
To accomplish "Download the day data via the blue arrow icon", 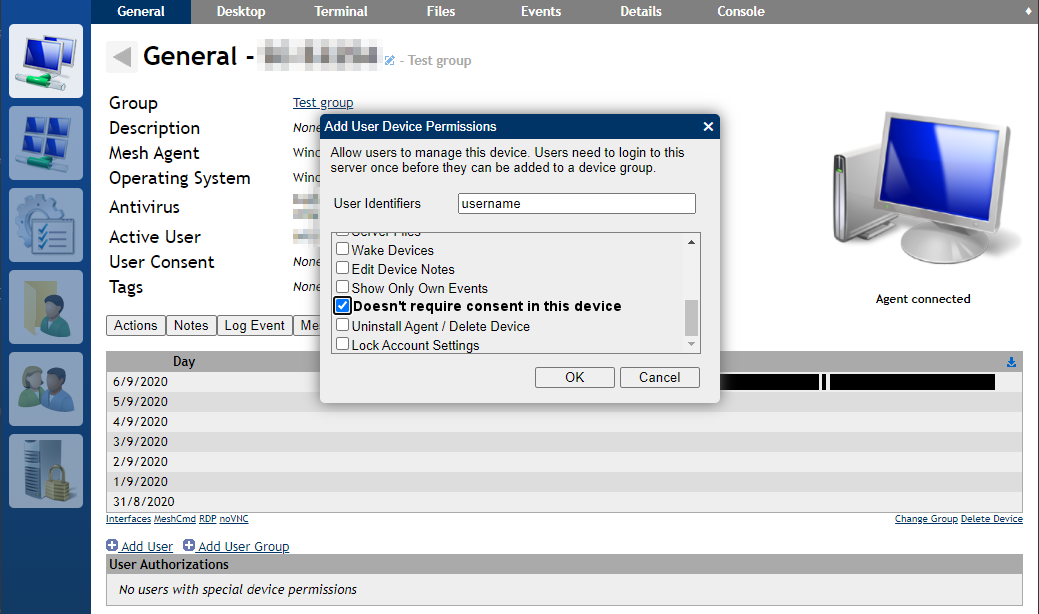I will (1011, 361).
